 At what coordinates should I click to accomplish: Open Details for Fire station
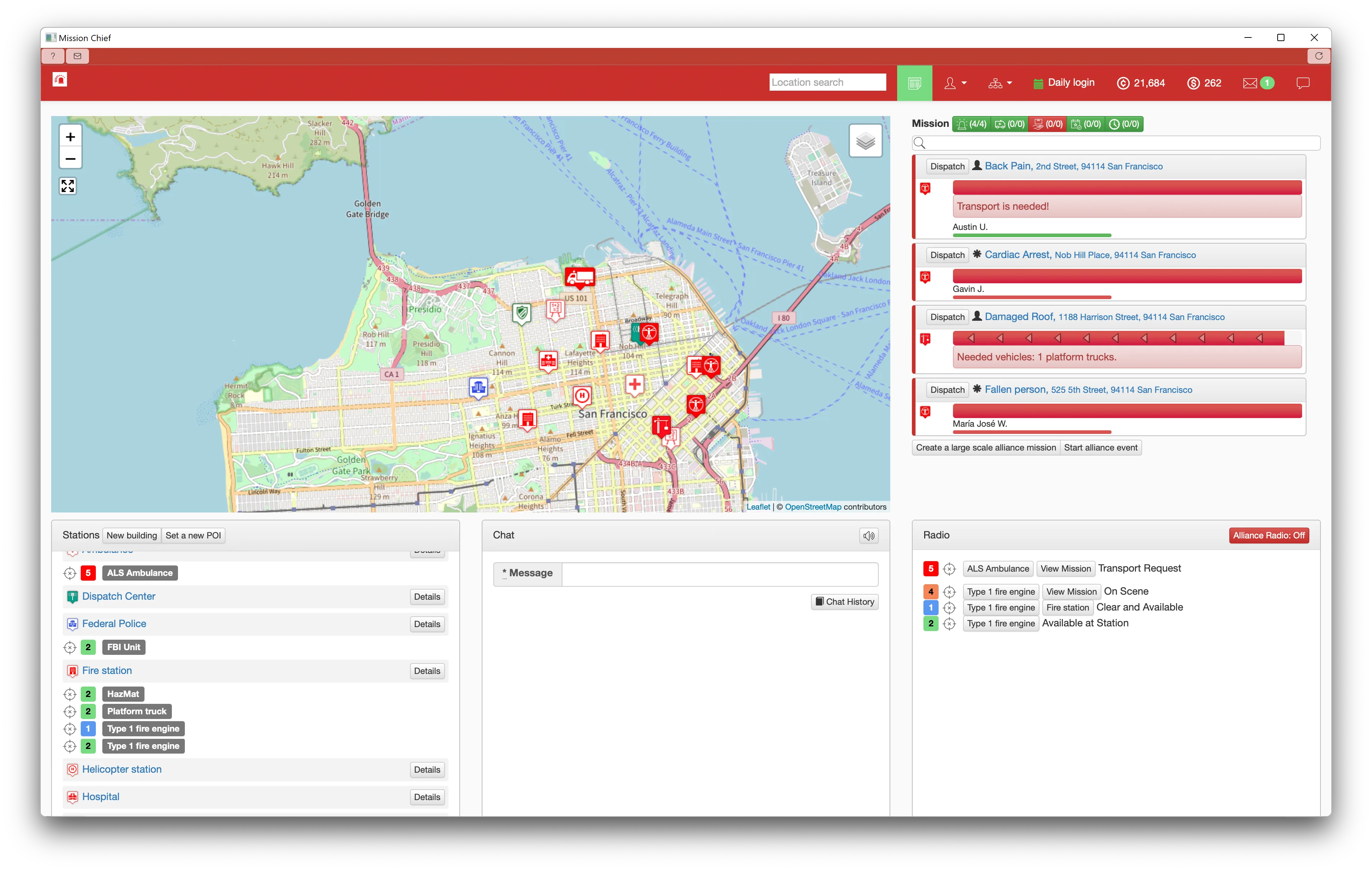click(x=427, y=671)
